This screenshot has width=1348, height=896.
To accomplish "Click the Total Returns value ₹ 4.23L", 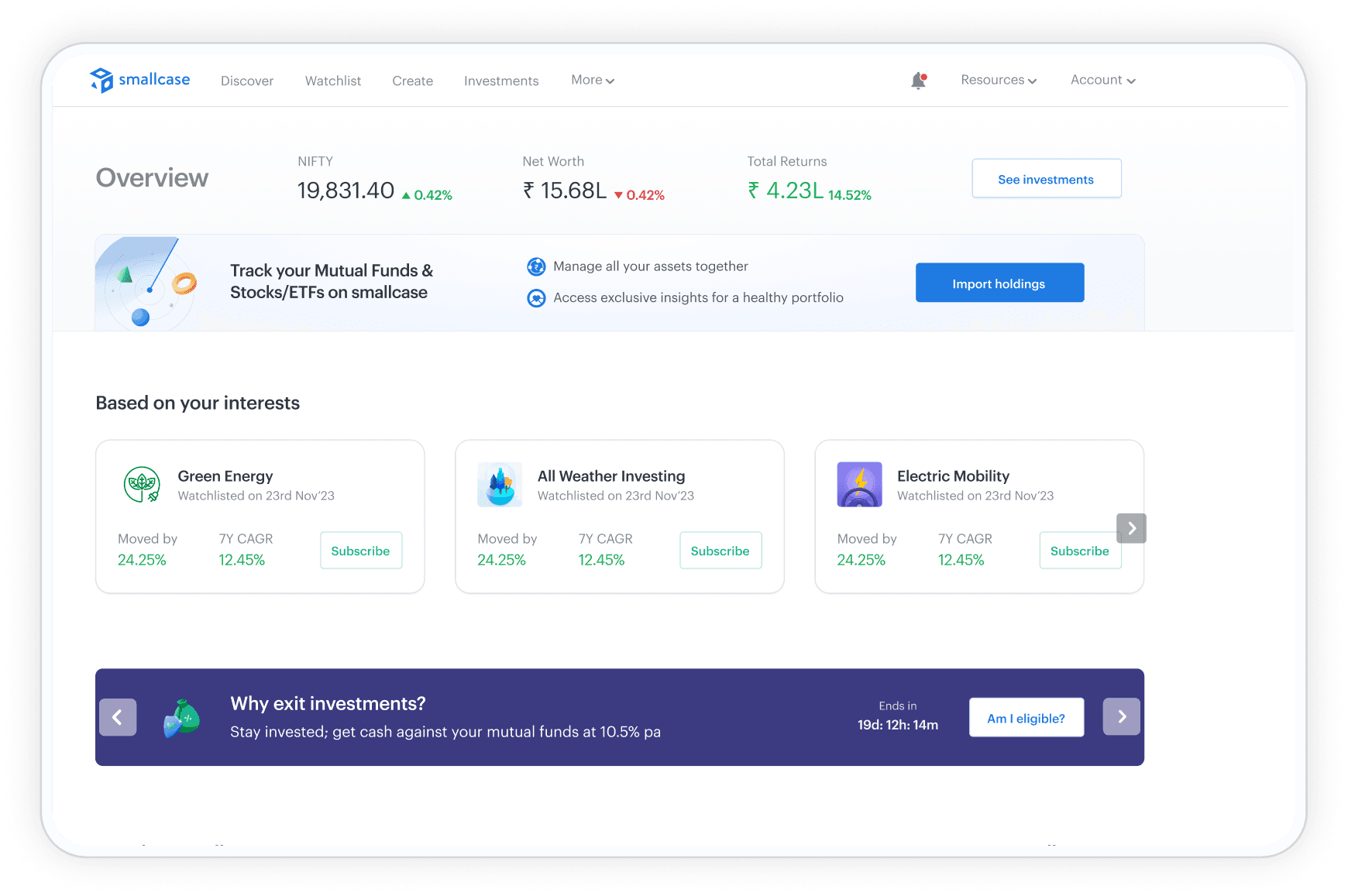I will click(786, 191).
